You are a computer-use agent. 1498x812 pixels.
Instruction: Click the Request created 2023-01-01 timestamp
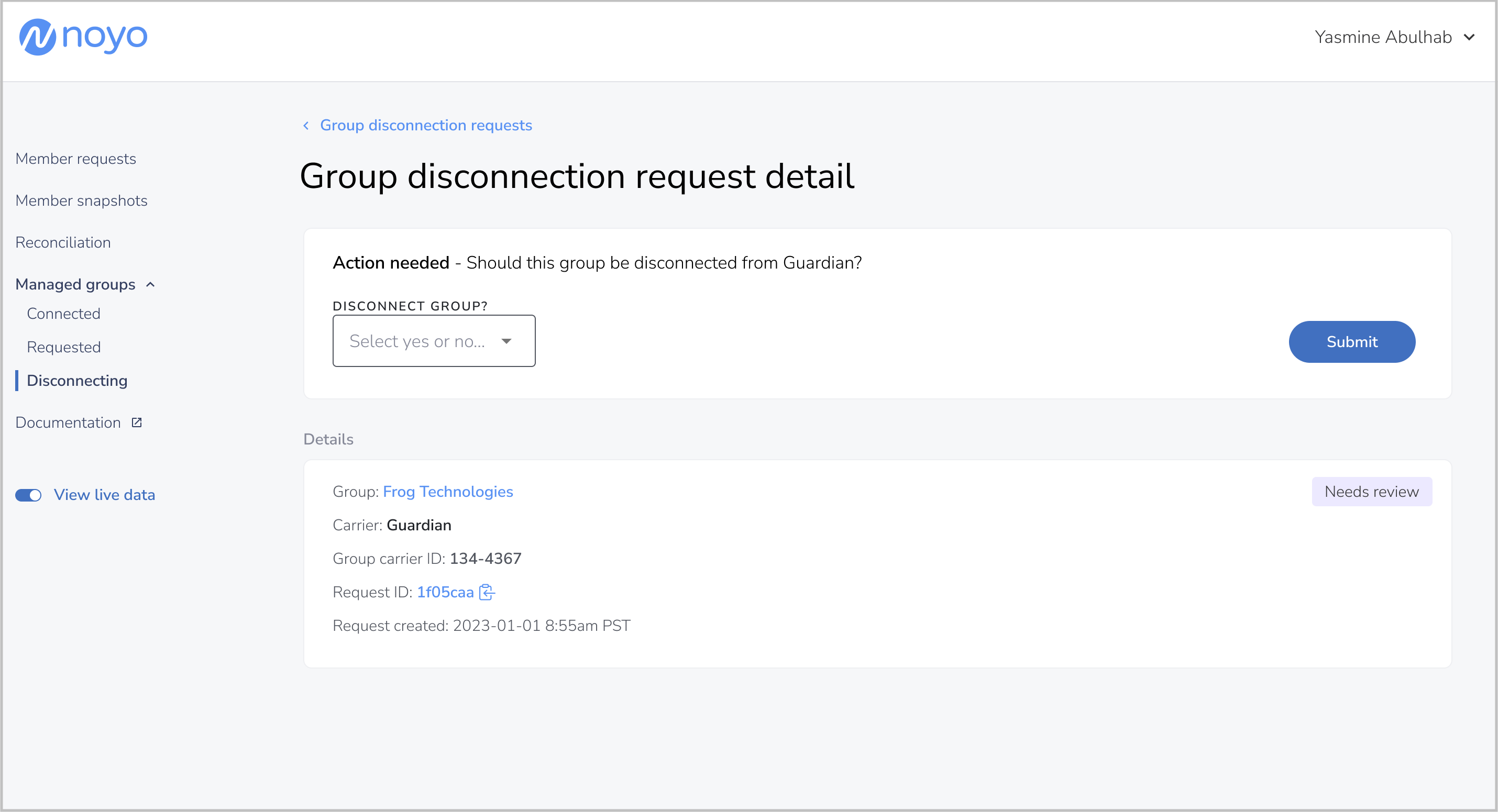[x=481, y=626]
